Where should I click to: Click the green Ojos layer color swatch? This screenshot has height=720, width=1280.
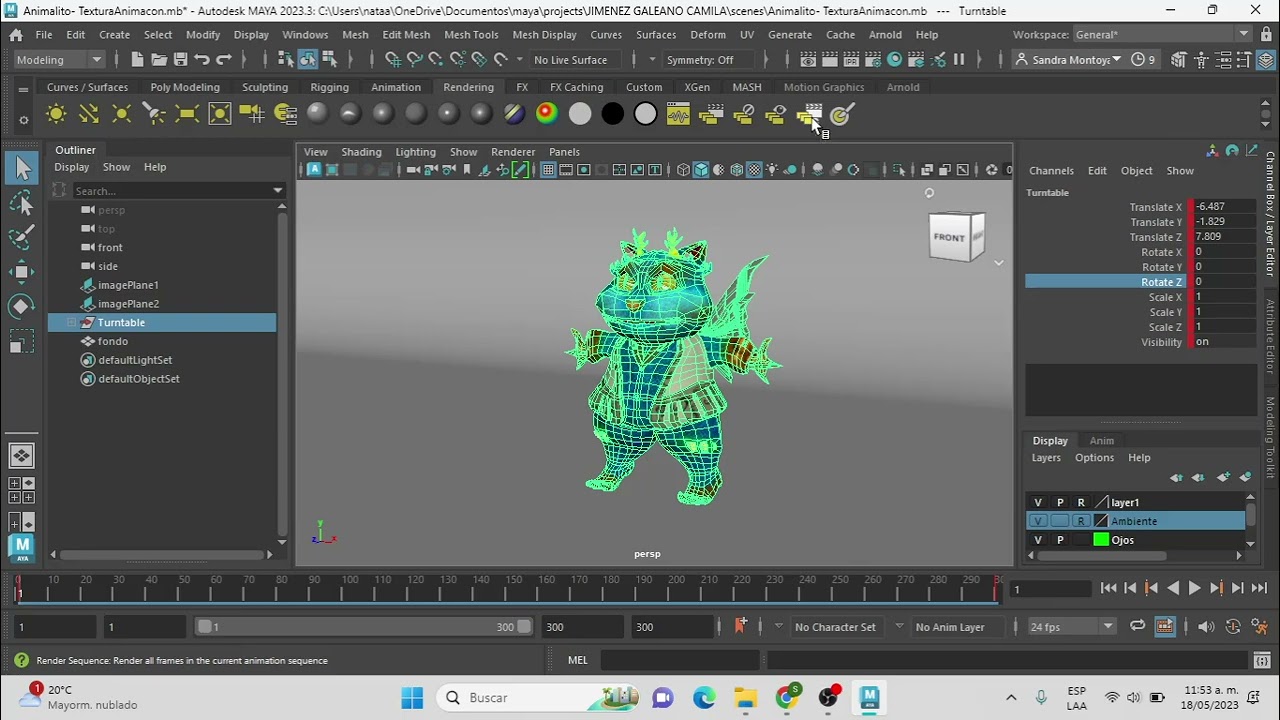(1101, 540)
